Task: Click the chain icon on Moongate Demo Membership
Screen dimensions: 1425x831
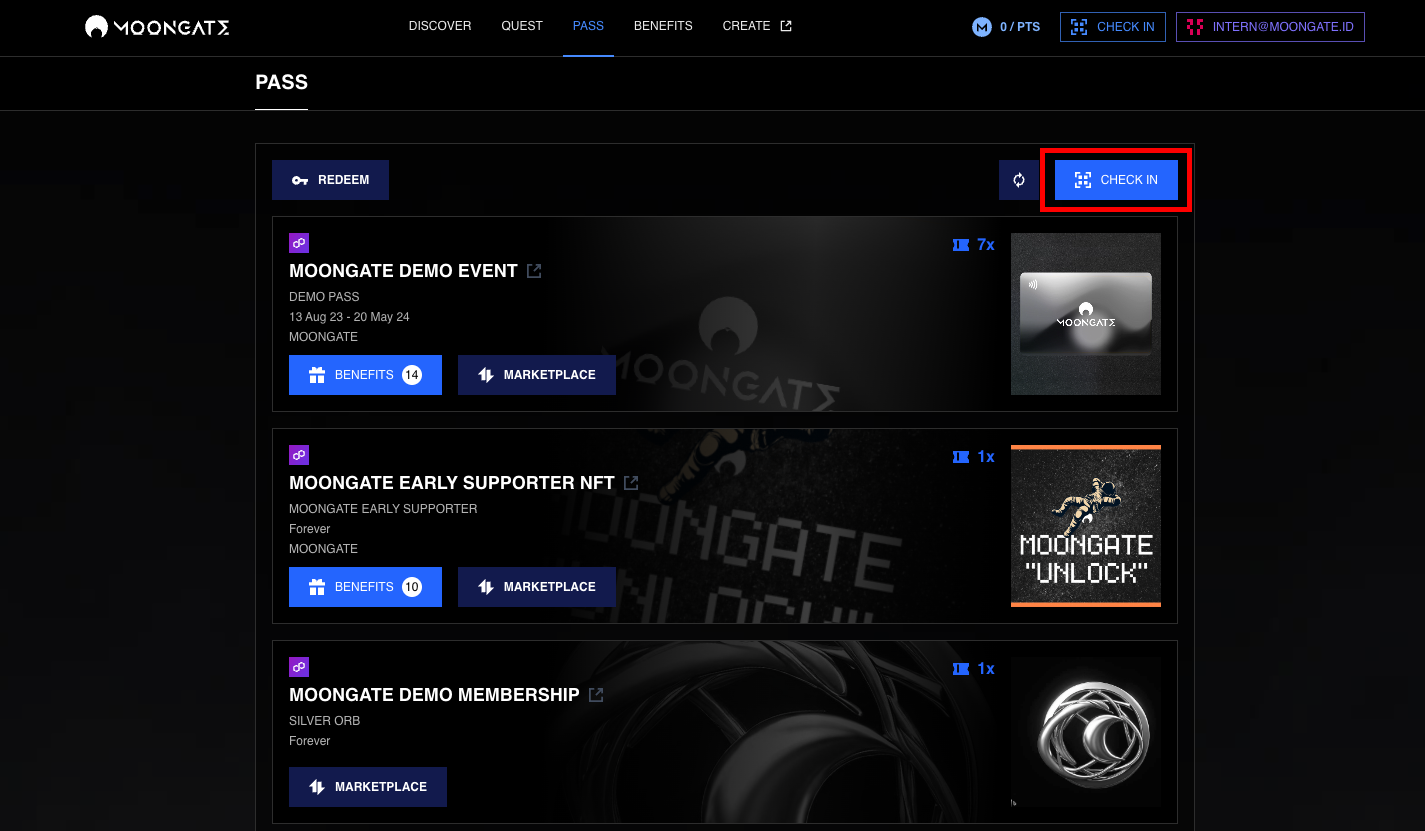Action: (299, 667)
